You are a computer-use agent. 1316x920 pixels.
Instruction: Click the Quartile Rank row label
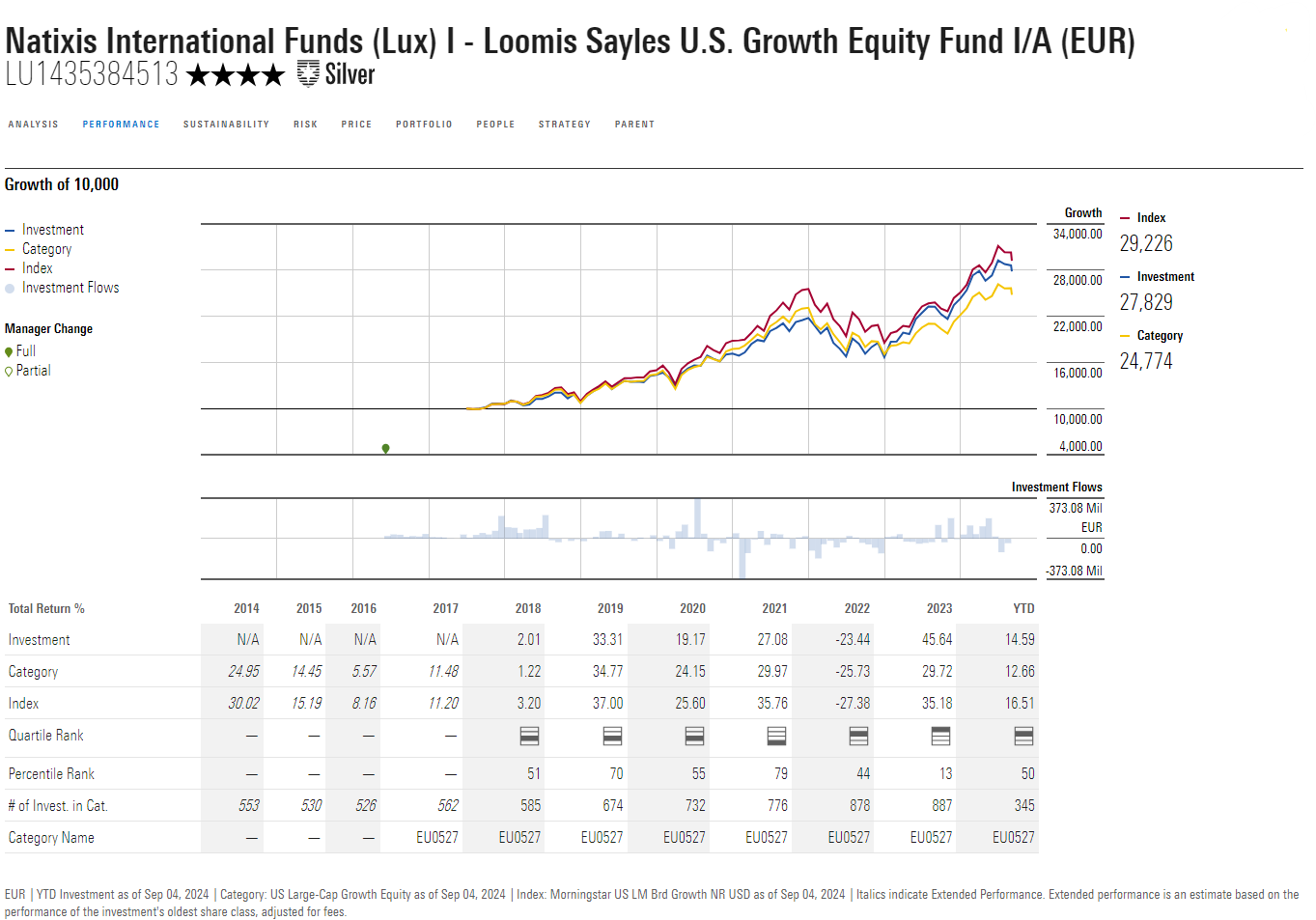pyautogui.click(x=46, y=736)
